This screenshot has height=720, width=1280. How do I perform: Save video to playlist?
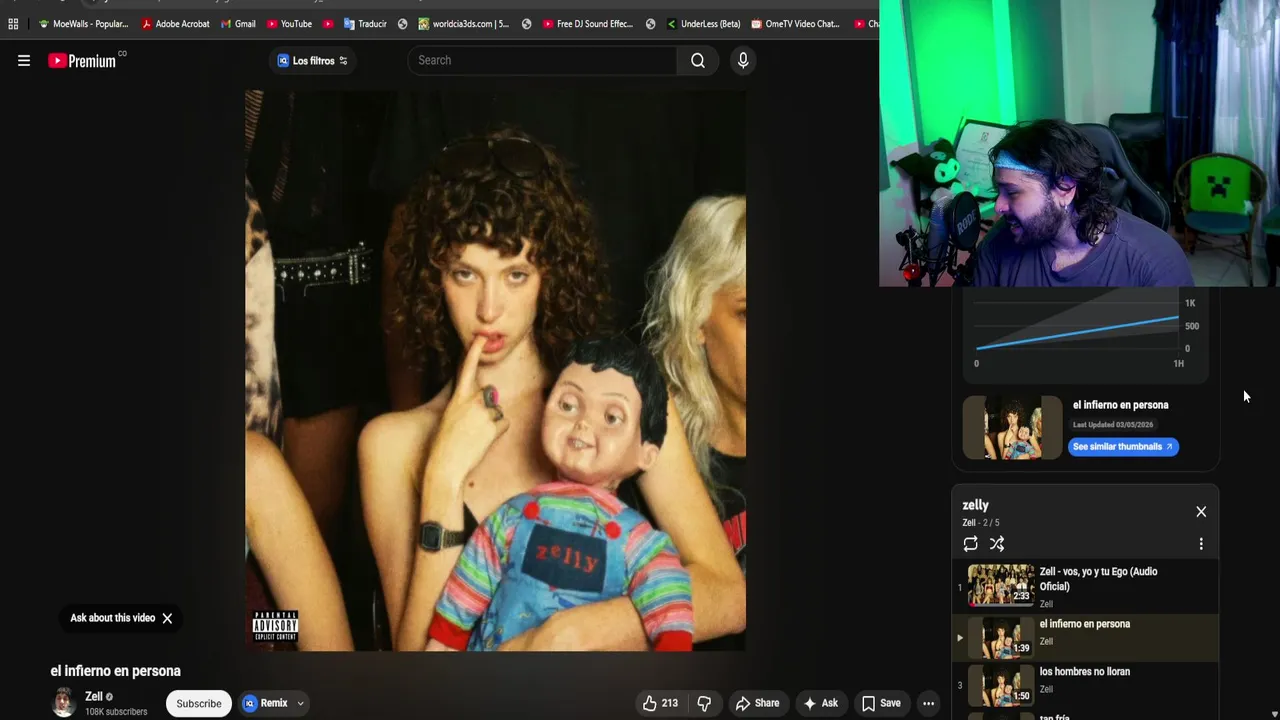point(881,704)
